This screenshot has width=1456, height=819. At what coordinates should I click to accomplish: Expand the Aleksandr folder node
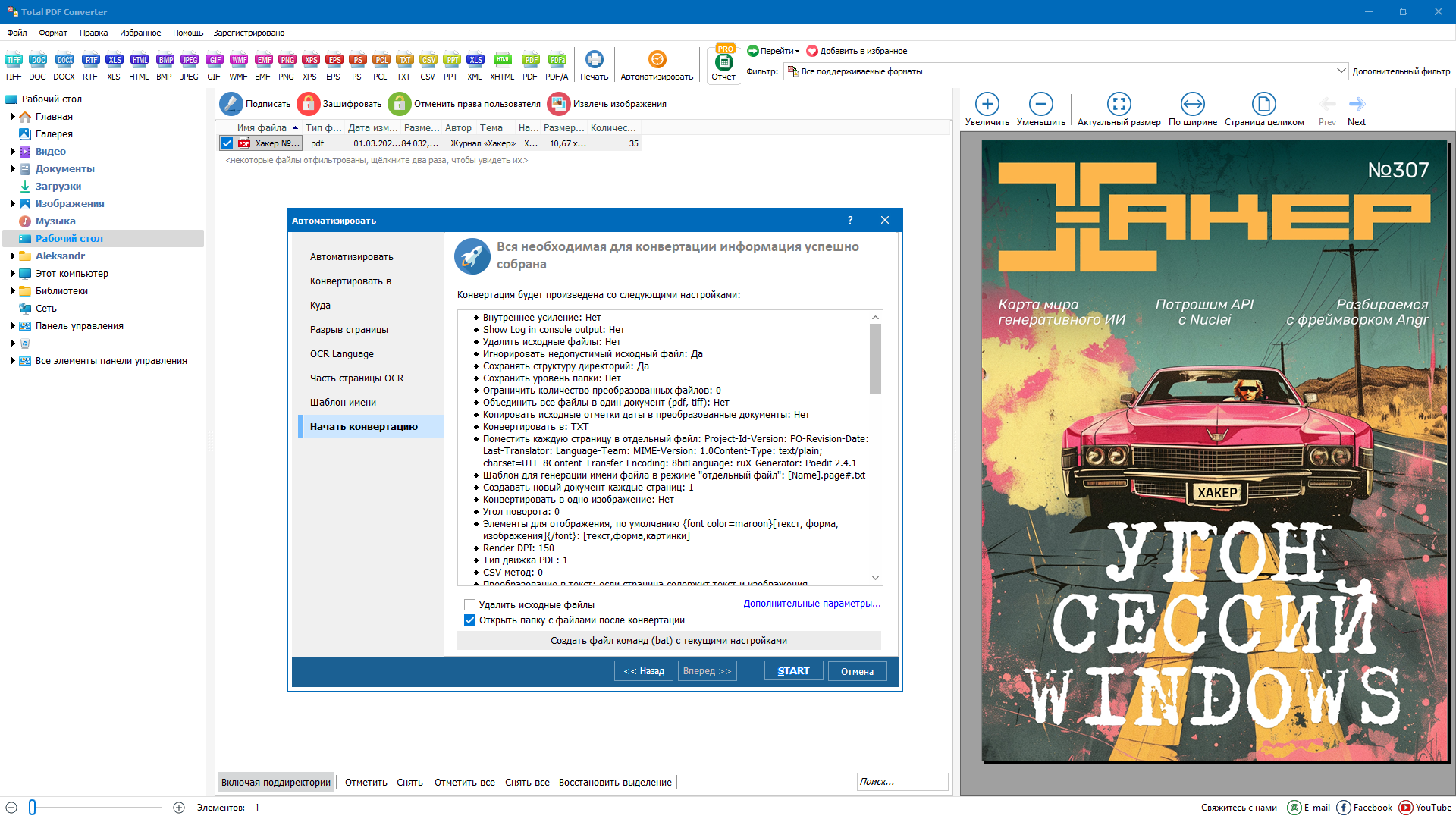click(13, 256)
